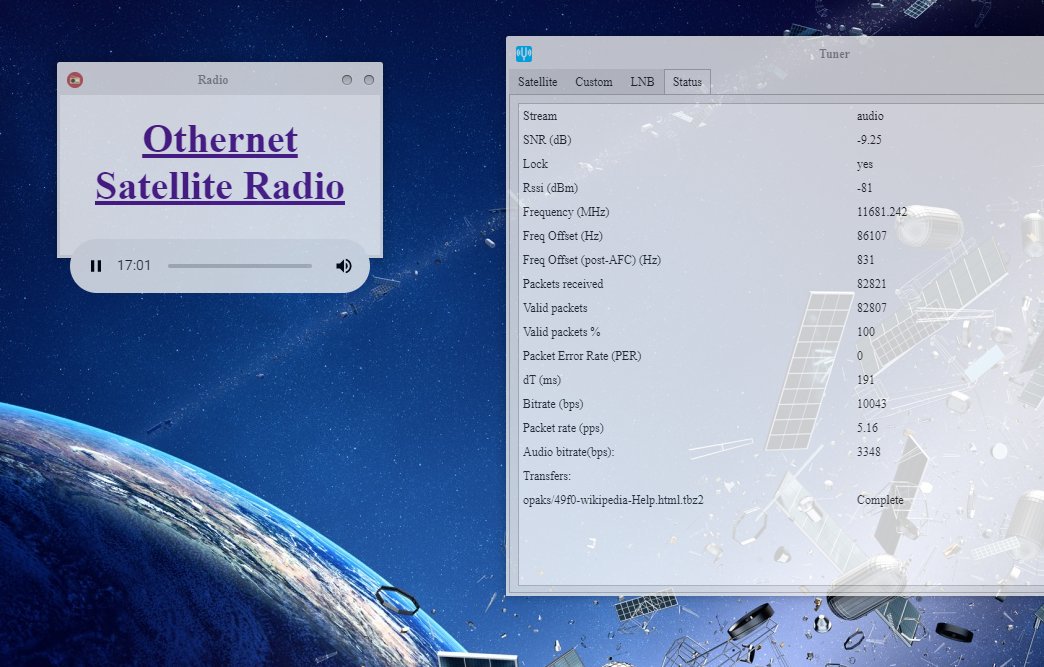The width and height of the screenshot is (1044, 667).
Task: Seek within the audio progress bar
Action: [x=240, y=266]
